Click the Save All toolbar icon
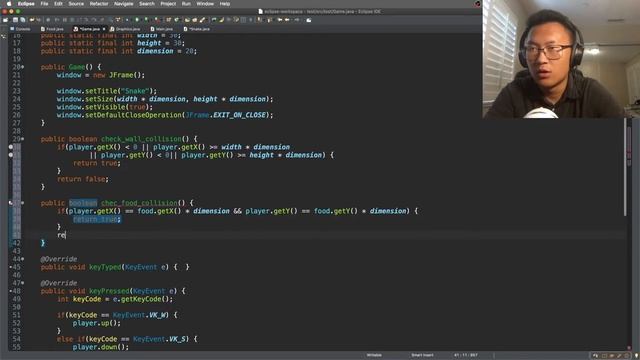The image size is (640, 360). pos(22,20)
